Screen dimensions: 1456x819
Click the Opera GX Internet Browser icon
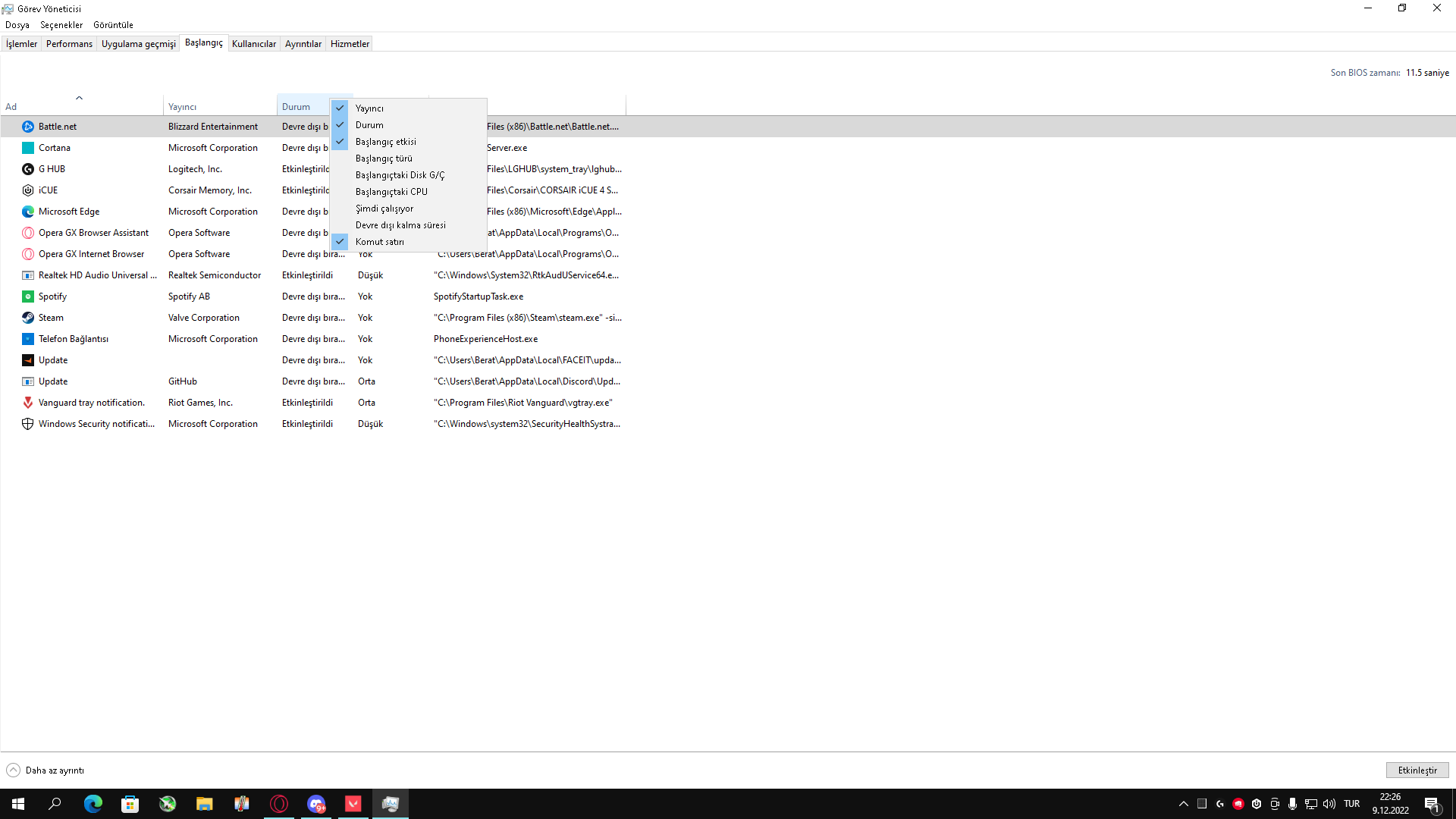28,254
